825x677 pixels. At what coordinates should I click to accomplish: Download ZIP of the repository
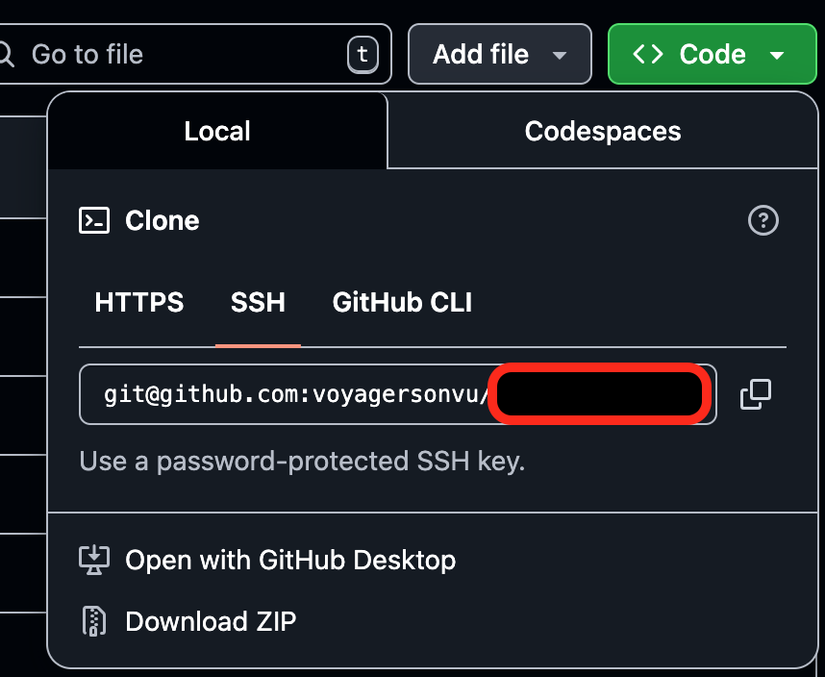tap(210, 621)
